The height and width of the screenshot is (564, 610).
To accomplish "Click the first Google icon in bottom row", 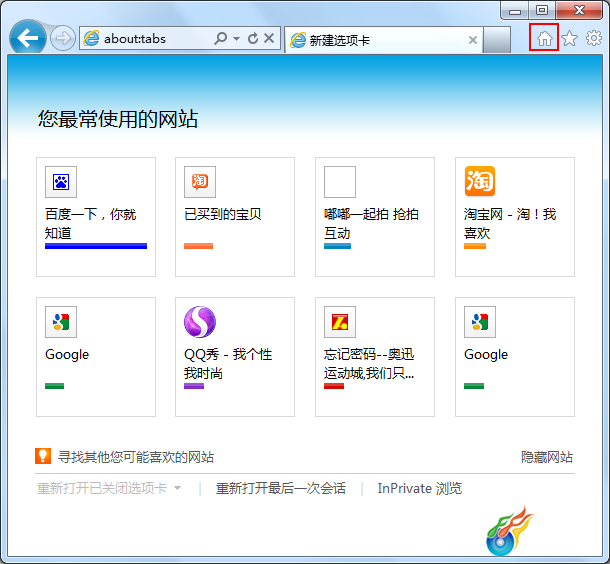I will point(61,322).
